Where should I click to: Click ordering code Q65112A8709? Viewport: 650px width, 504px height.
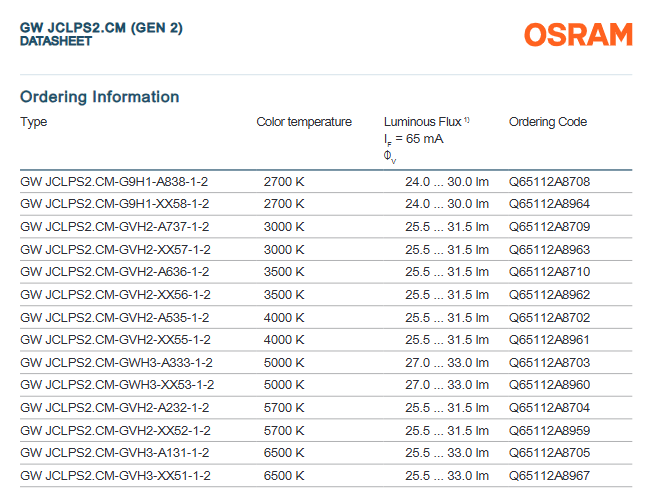[549, 227]
